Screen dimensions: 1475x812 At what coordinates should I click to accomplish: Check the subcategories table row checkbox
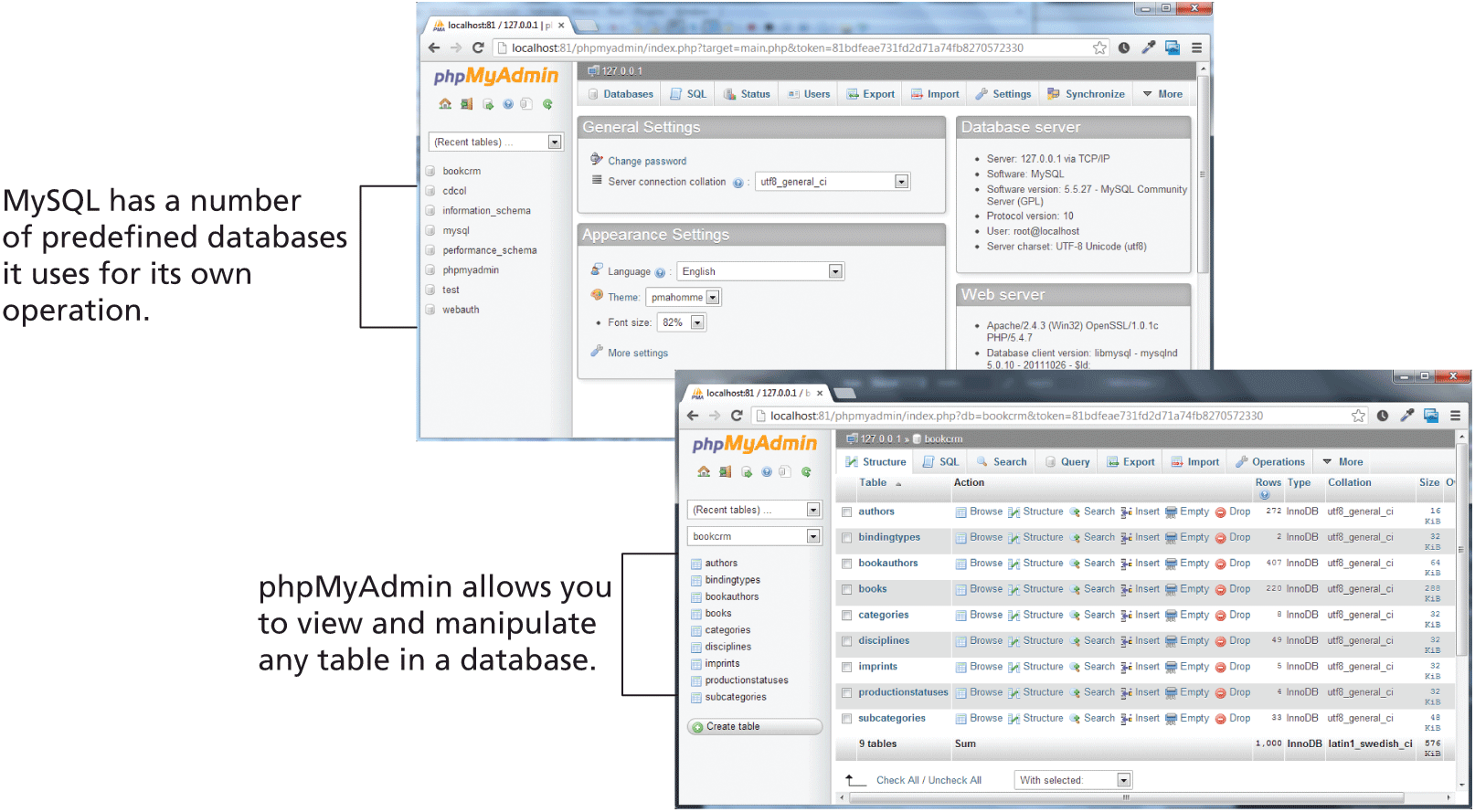(847, 720)
